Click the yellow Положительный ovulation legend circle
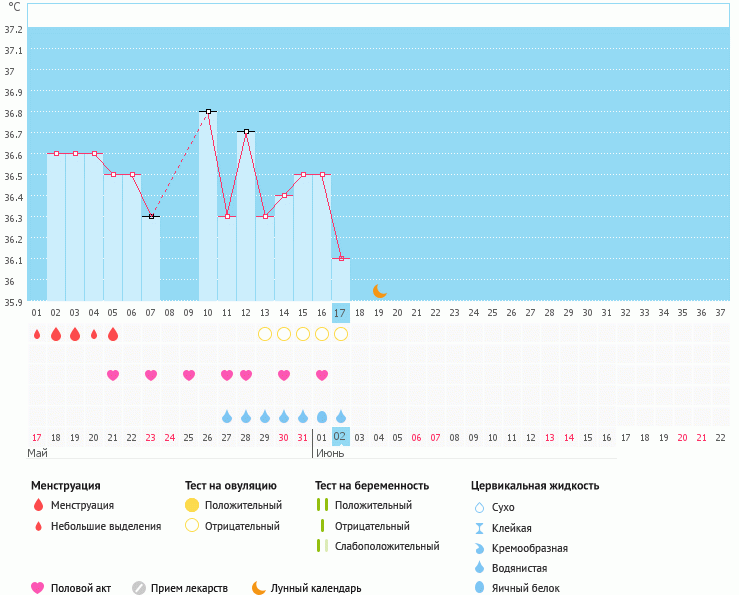 point(193,505)
